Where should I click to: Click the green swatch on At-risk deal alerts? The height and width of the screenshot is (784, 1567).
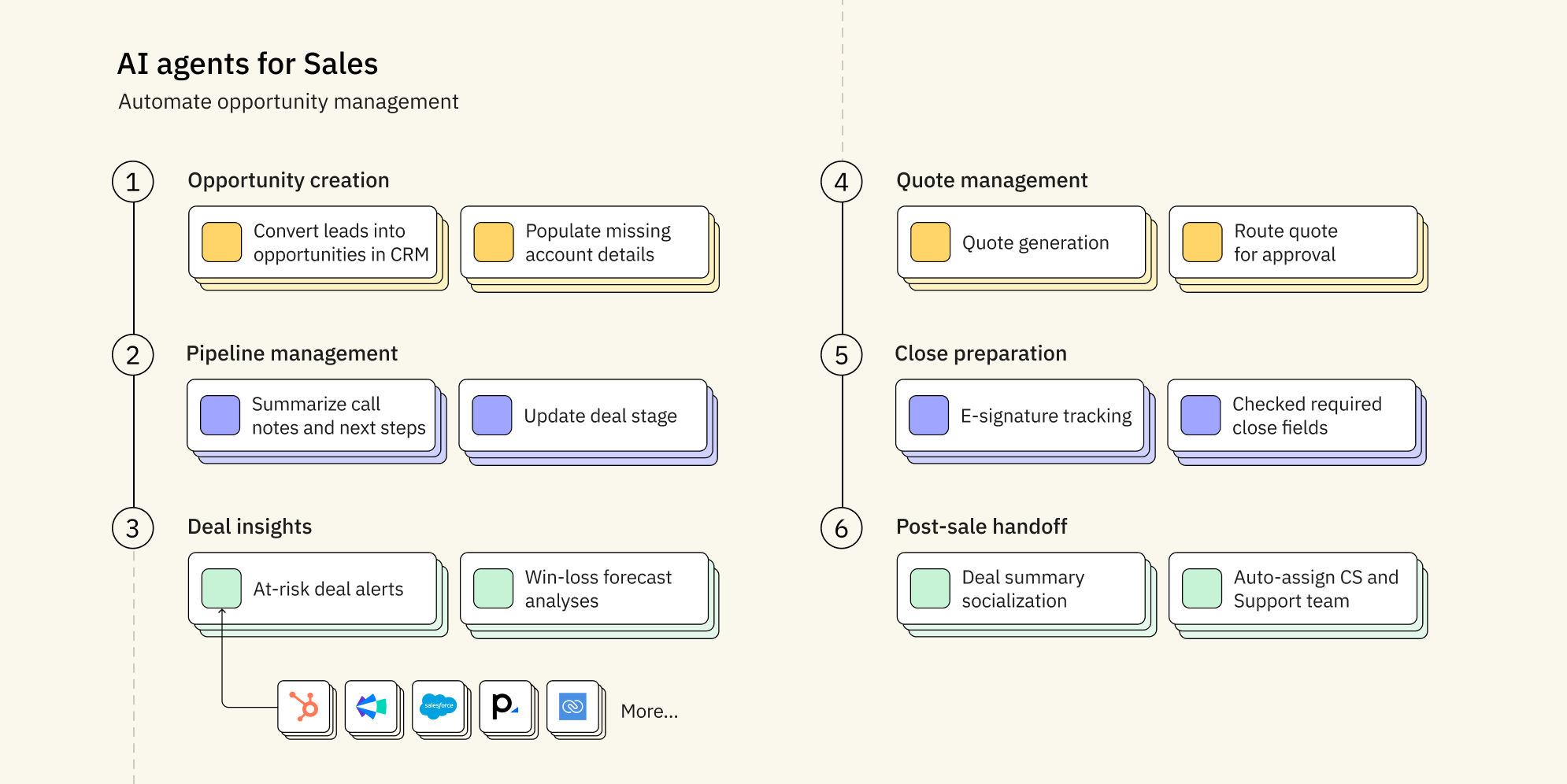221,589
